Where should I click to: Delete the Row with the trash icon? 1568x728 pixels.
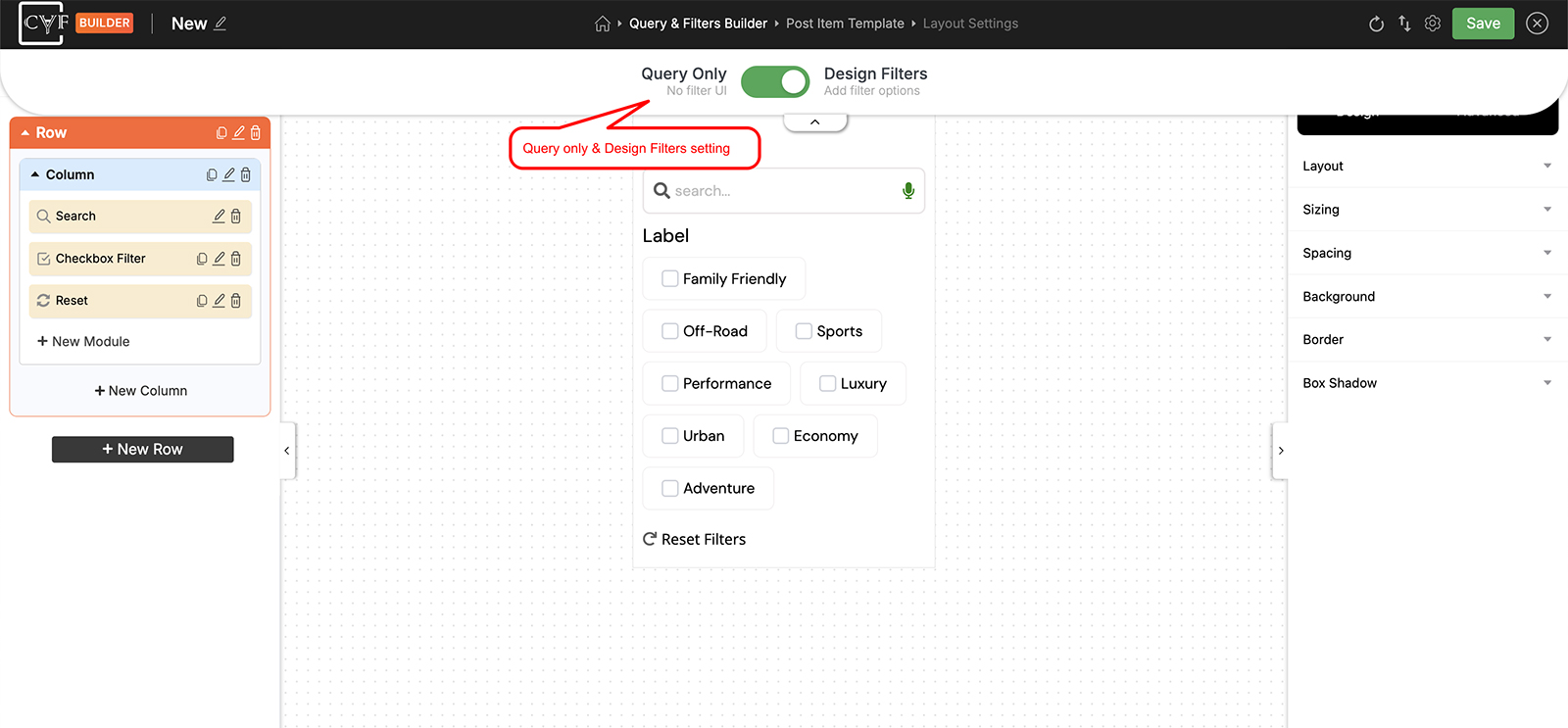tap(256, 132)
